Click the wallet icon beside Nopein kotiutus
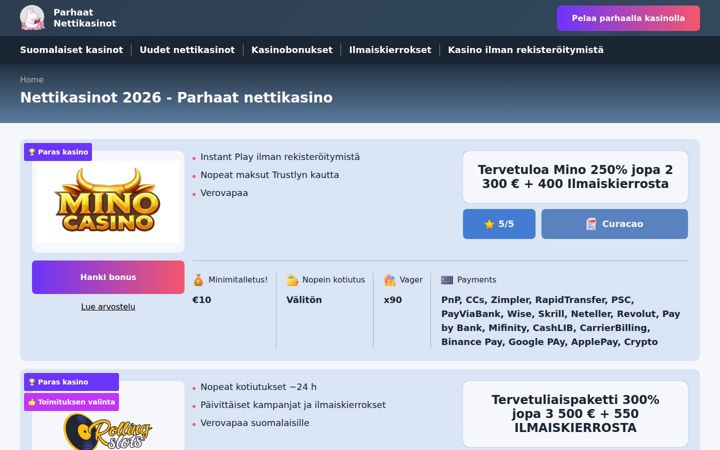The width and height of the screenshot is (720, 450). tap(292, 280)
